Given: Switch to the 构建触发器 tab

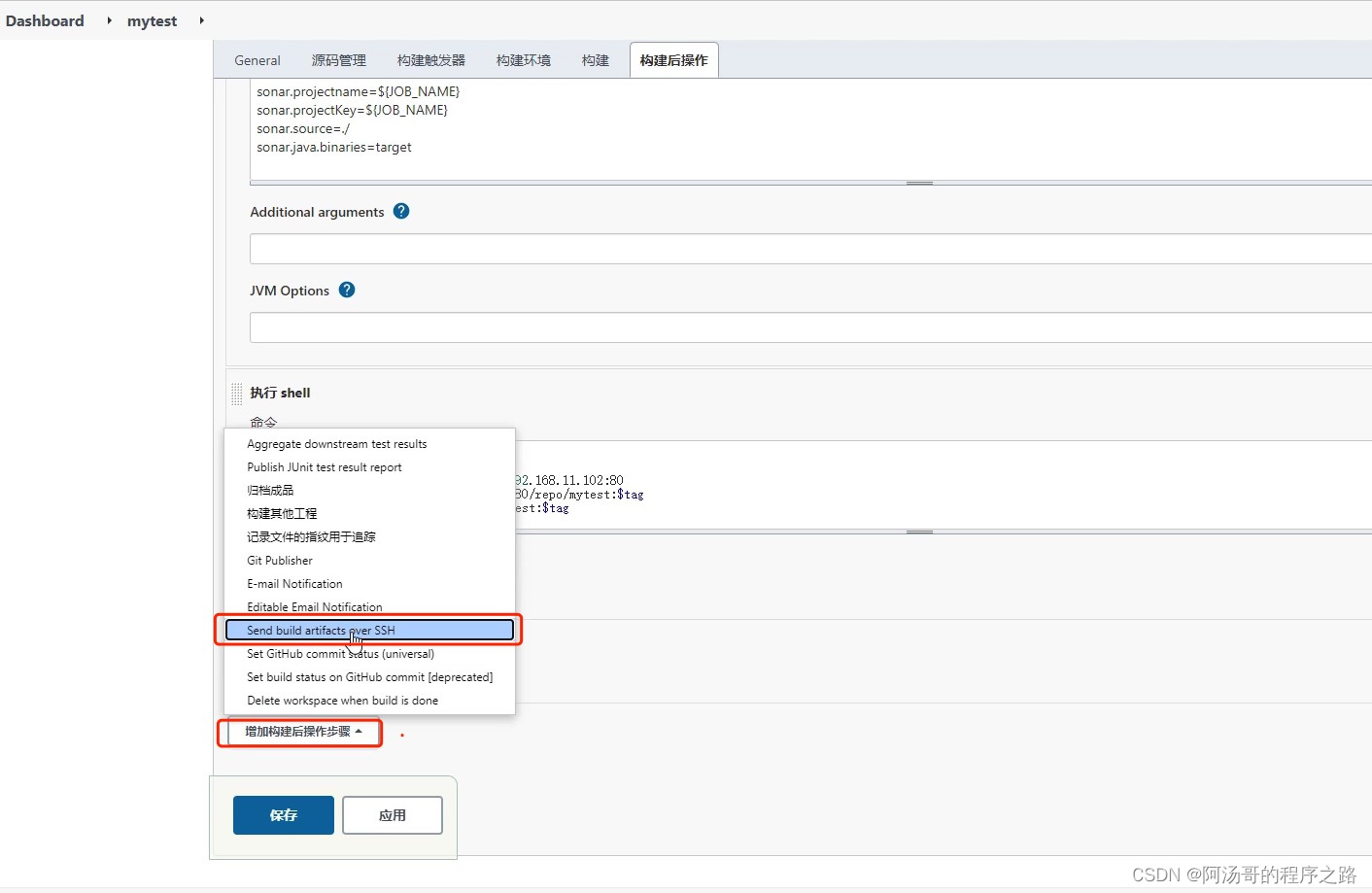Looking at the screenshot, I should [x=431, y=60].
